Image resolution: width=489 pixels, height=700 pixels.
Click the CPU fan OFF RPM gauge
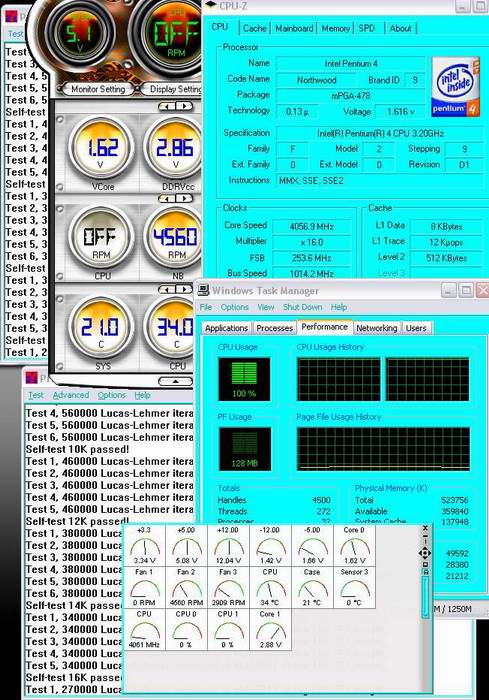(x=101, y=239)
